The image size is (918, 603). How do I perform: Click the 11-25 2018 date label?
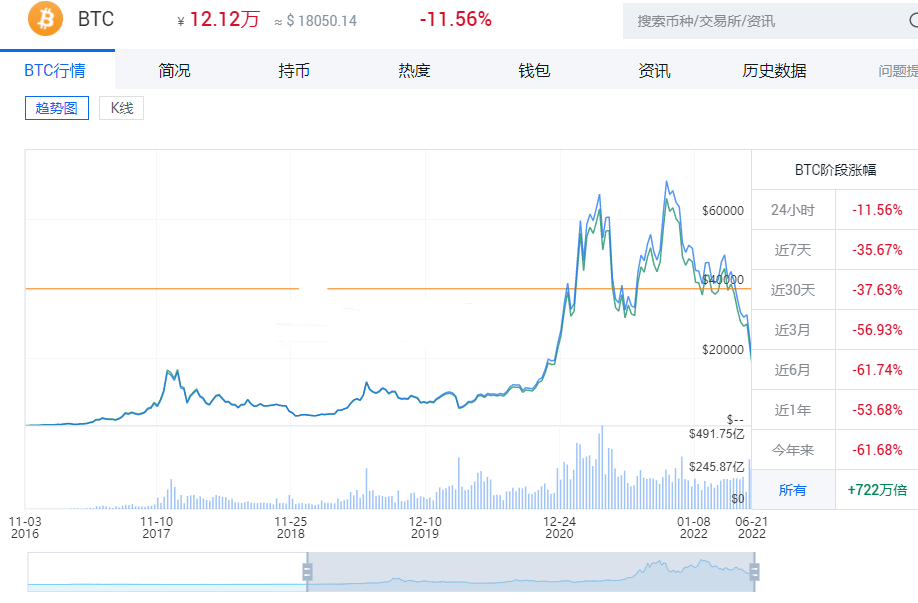(291, 527)
